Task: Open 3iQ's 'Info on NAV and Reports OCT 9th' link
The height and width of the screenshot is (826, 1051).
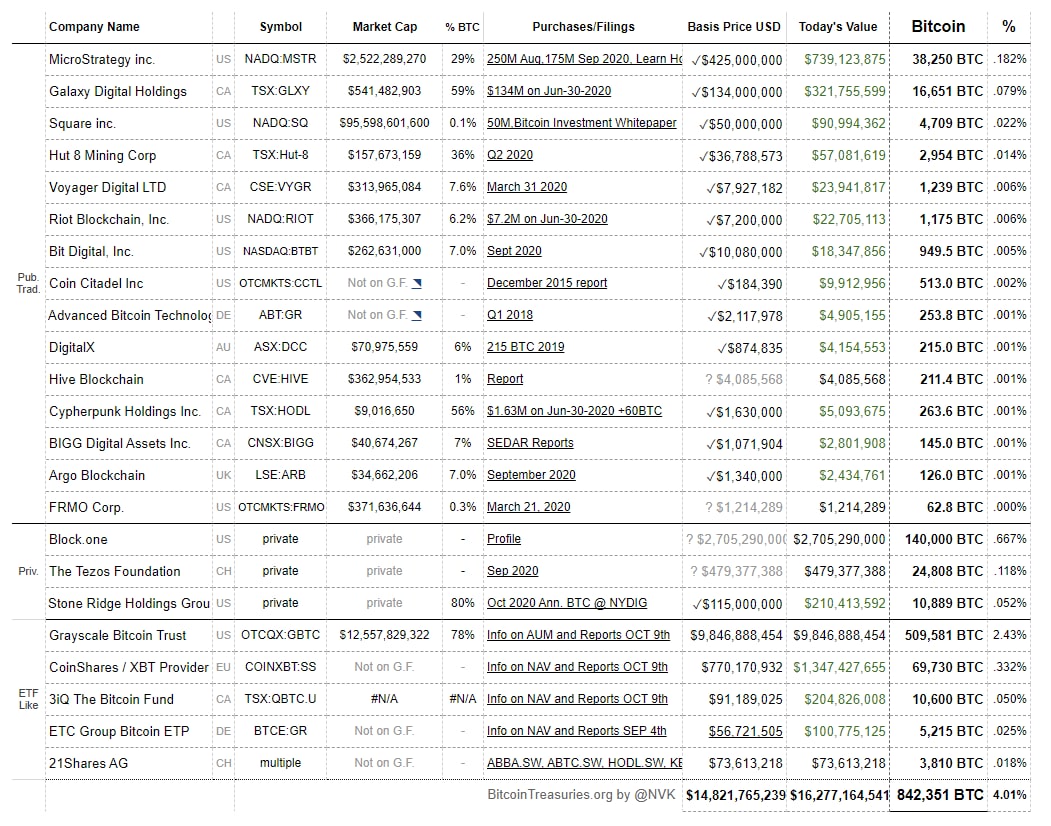Action: pyautogui.click(x=577, y=699)
